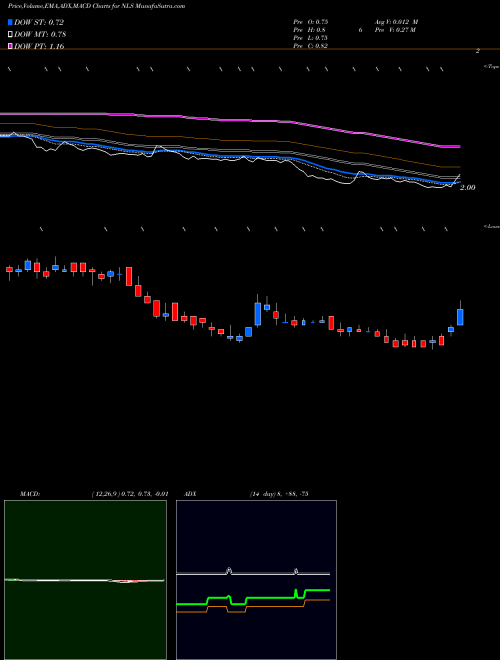The height and width of the screenshot is (660, 500).
Task: Click the 'Pre H: 0.8' high value
Action: click(309, 30)
